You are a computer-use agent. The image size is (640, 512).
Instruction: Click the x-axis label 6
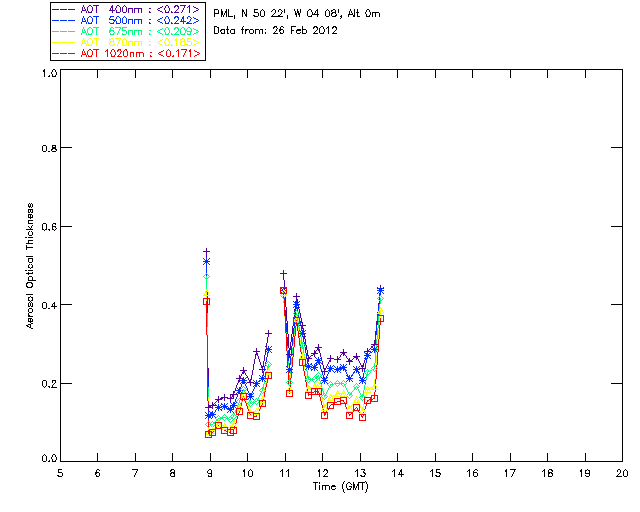coord(98,473)
